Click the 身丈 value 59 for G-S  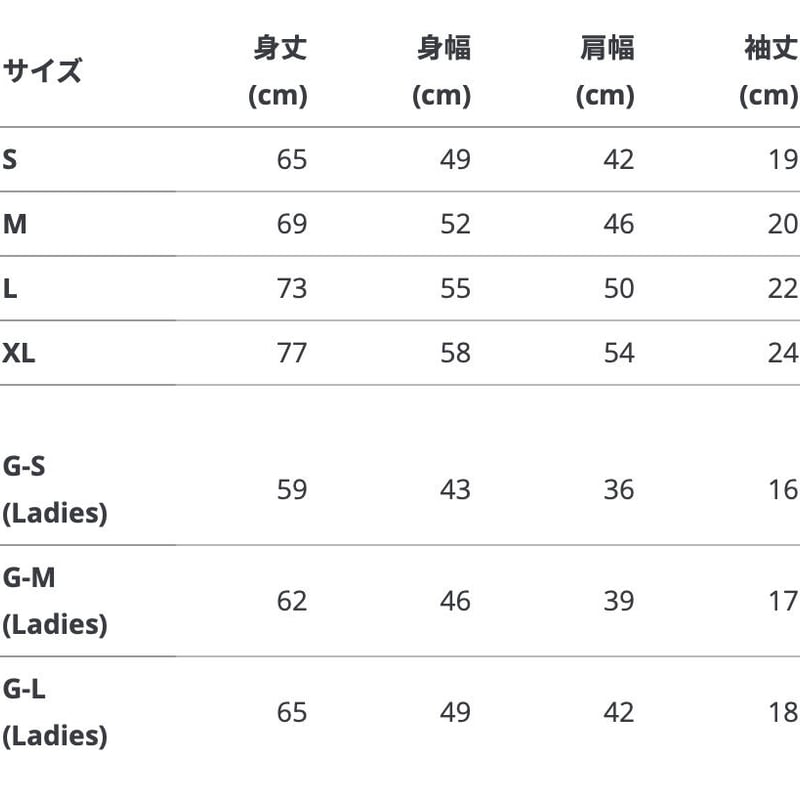tap(292, 490)
